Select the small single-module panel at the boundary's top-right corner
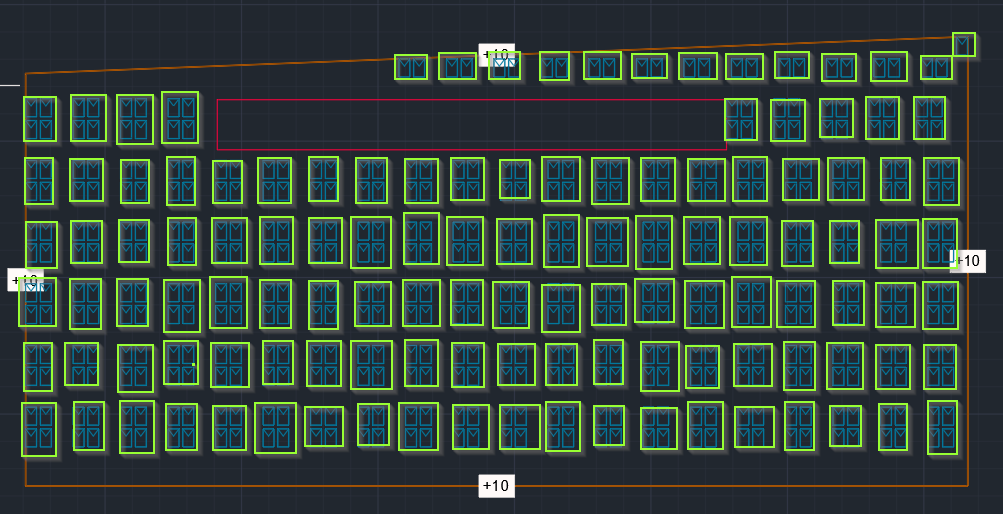The height and width of the screenshot is (514, 1003). [964, 45]
